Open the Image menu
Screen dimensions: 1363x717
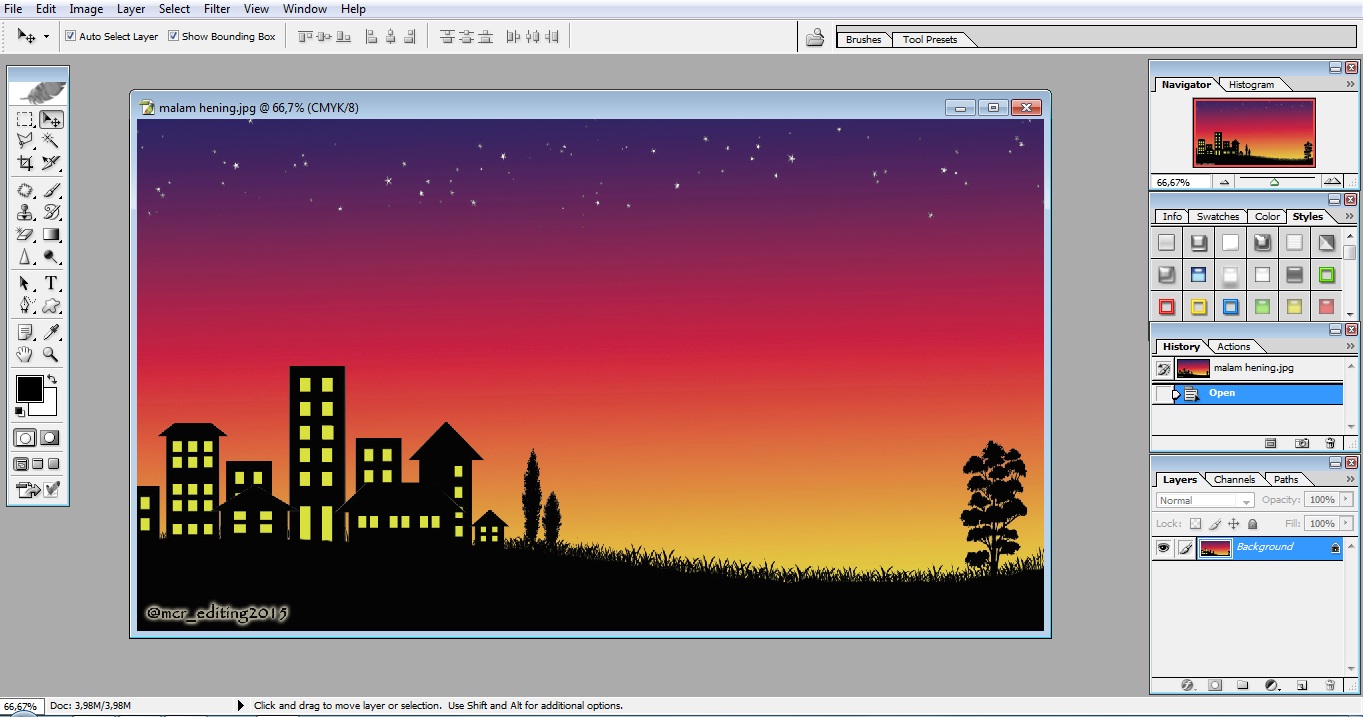(86, 9)
